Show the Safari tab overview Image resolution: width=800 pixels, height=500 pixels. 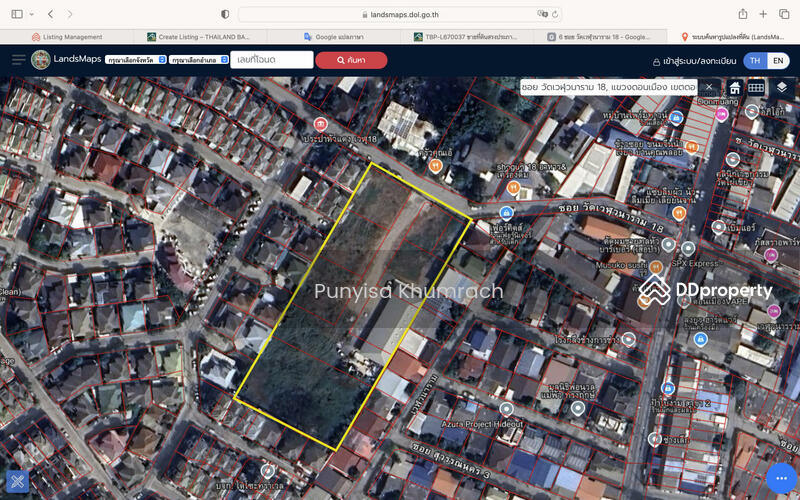(x=784, y=14)
